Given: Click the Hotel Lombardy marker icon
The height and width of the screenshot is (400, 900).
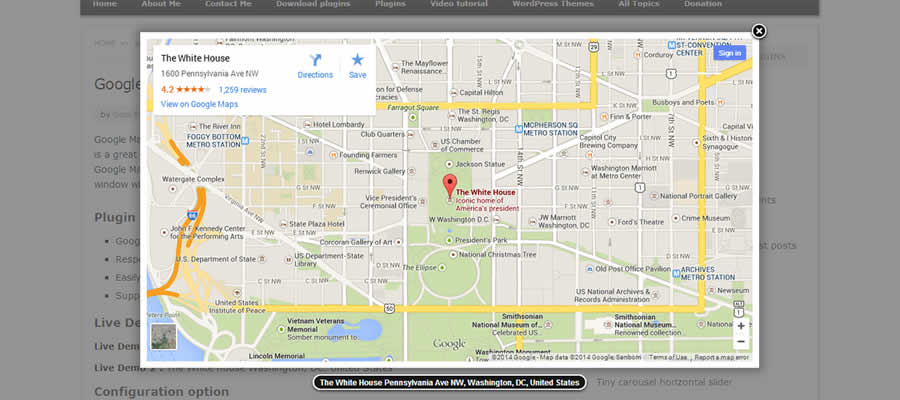Looking at the screenshot, I should (x=308, y=124).
